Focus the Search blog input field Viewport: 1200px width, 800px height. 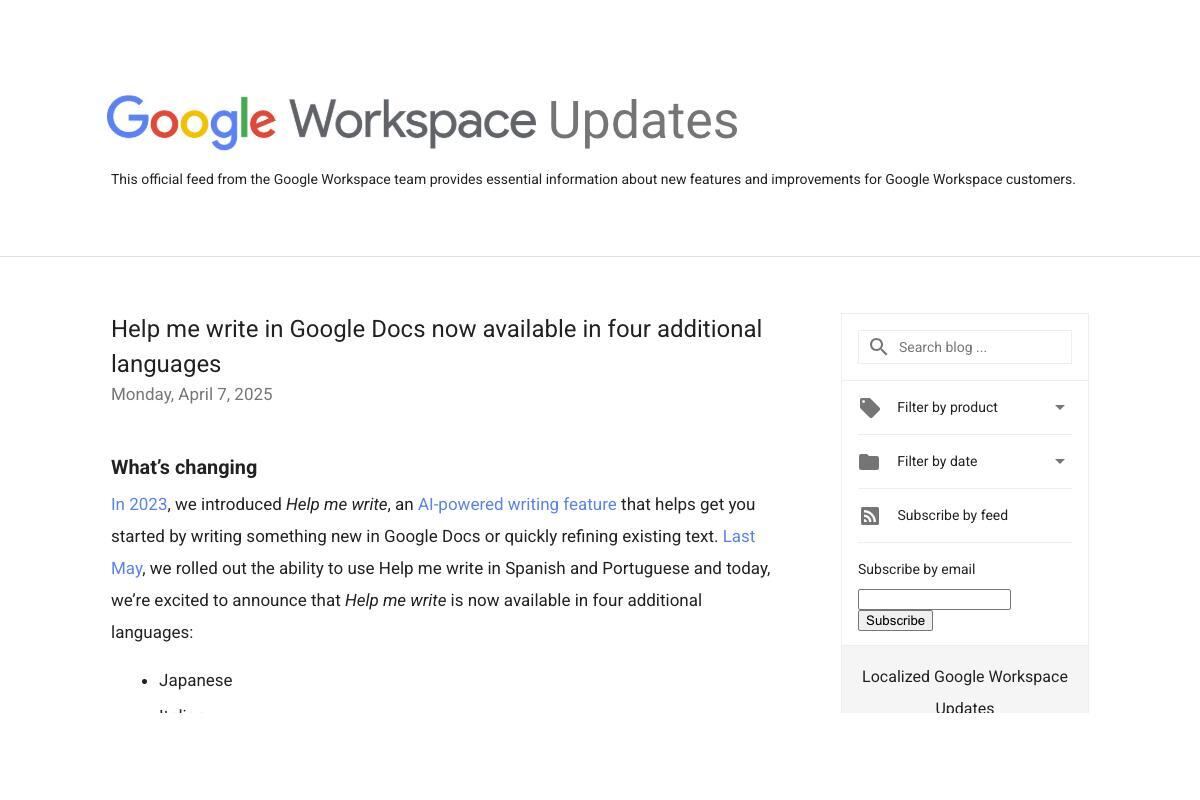click(965, 347)
